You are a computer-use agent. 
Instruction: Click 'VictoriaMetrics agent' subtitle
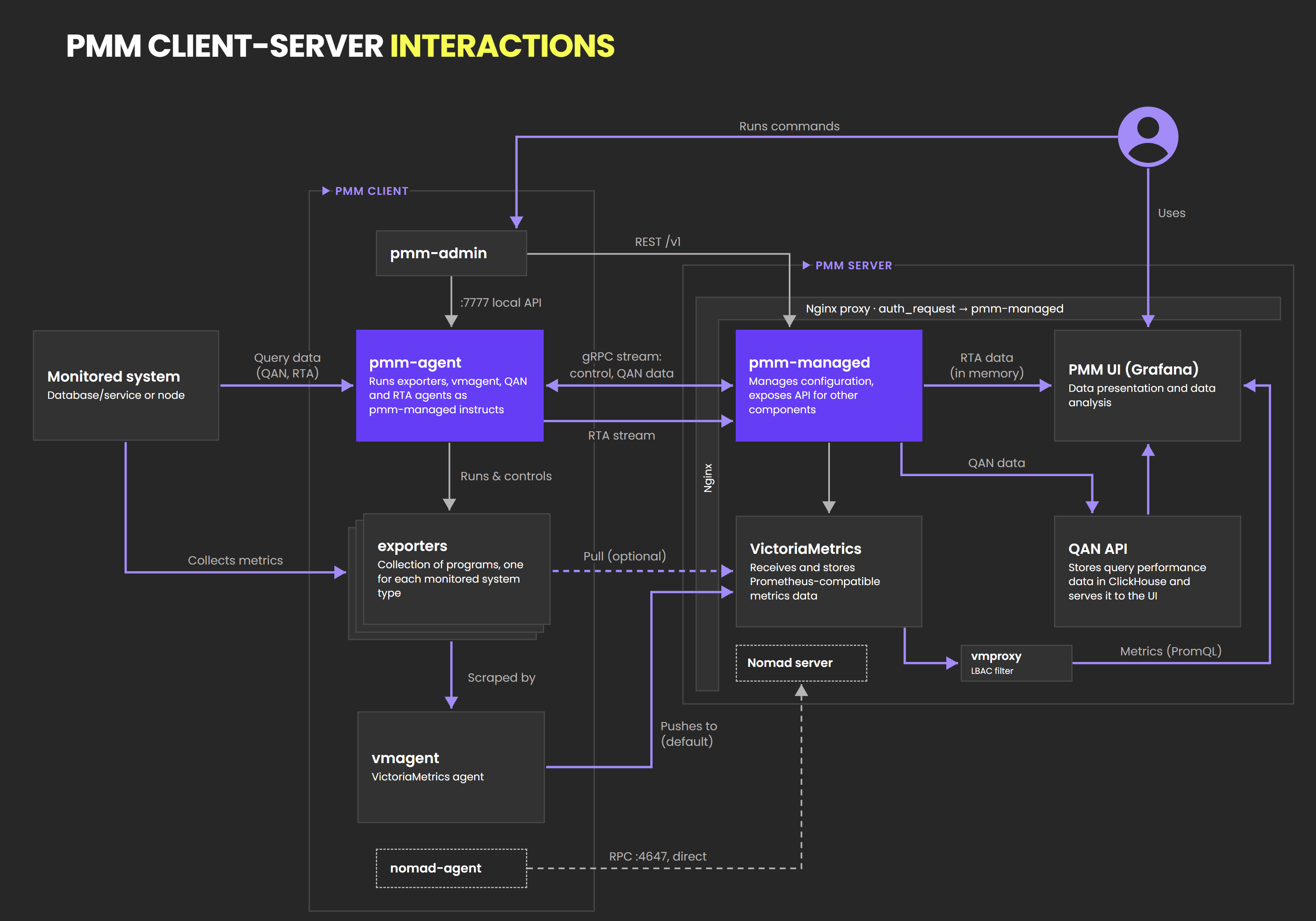[428, 777]
